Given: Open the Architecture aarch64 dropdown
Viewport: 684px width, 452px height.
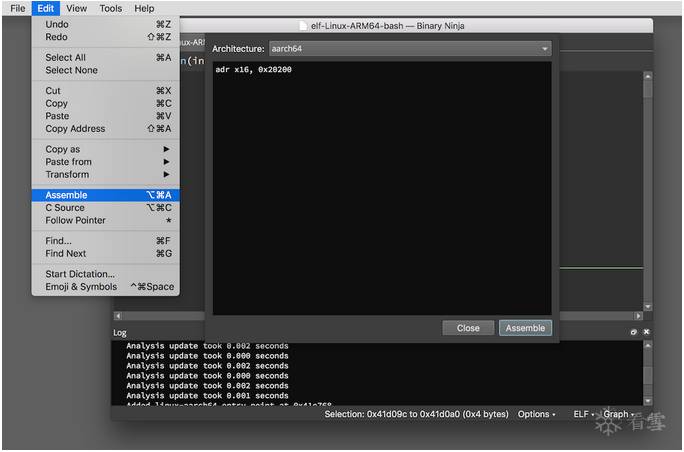Looking at the screenshot, I should pyautogui.click(x=410, y=48).
